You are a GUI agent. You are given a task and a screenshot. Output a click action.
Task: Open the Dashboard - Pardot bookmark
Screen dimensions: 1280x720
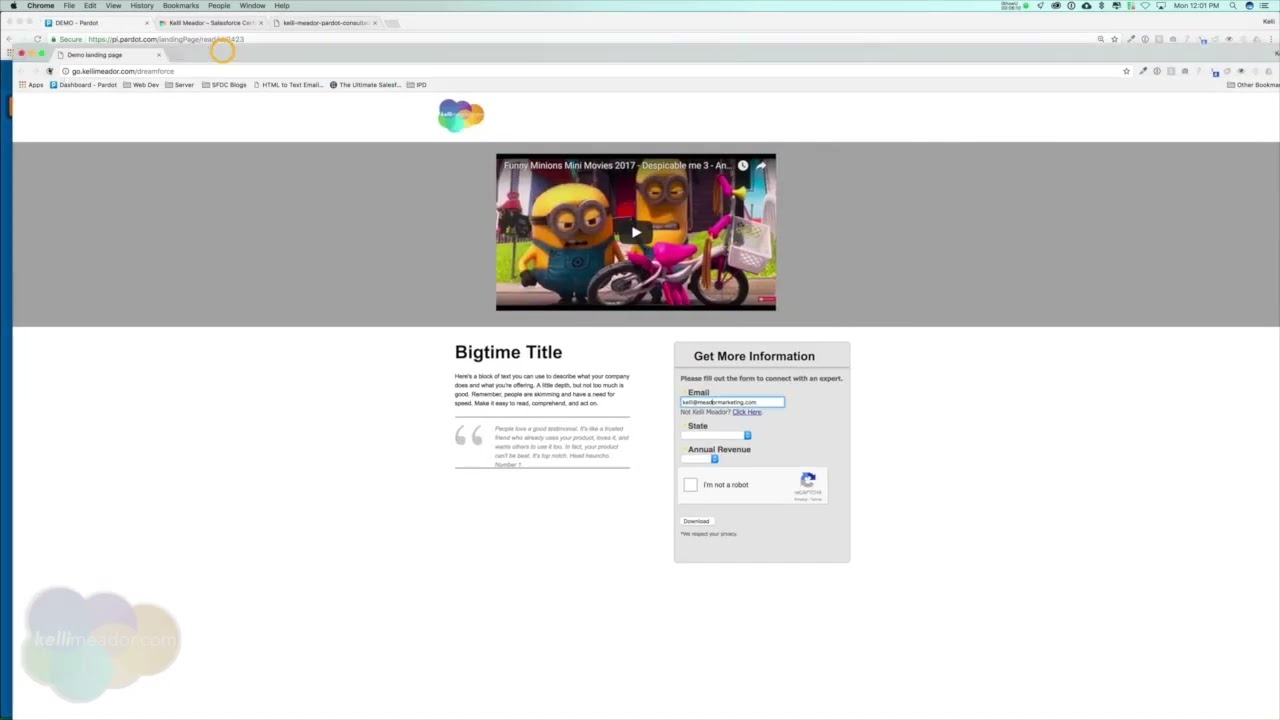84,85
